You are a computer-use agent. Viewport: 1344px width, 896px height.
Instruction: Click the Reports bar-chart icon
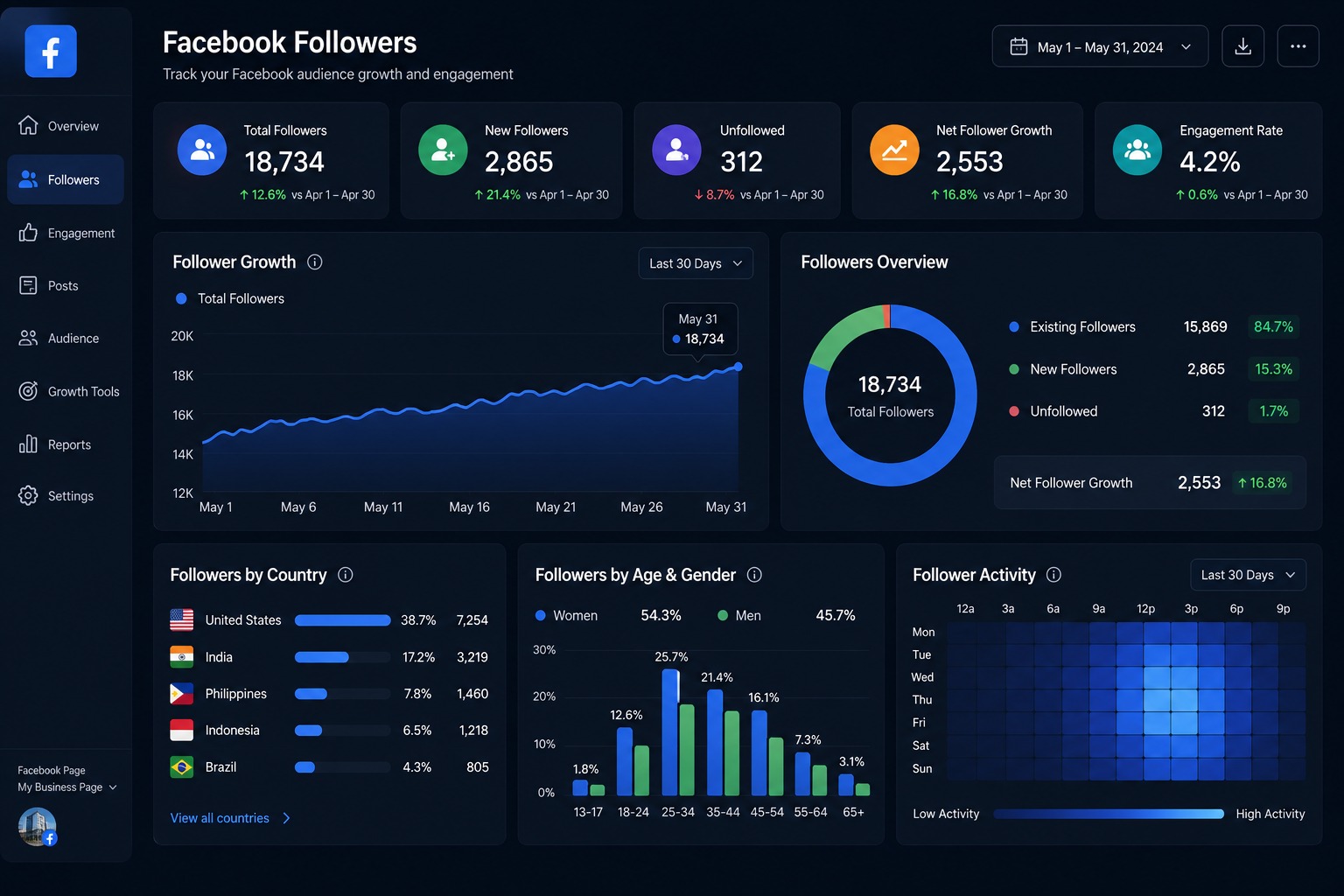tap(28, 444)
